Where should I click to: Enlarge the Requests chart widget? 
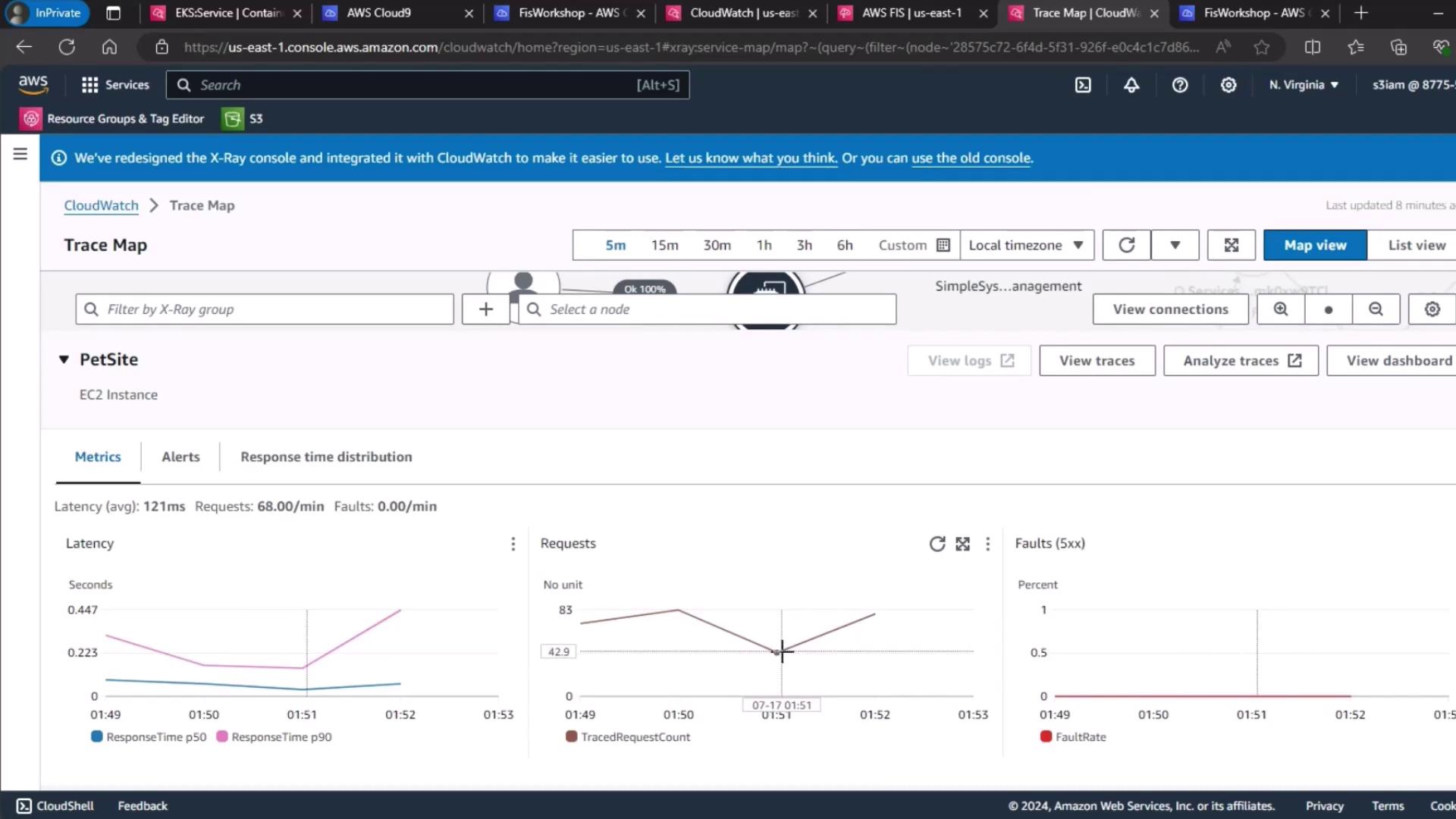click(x=962, y=544)
